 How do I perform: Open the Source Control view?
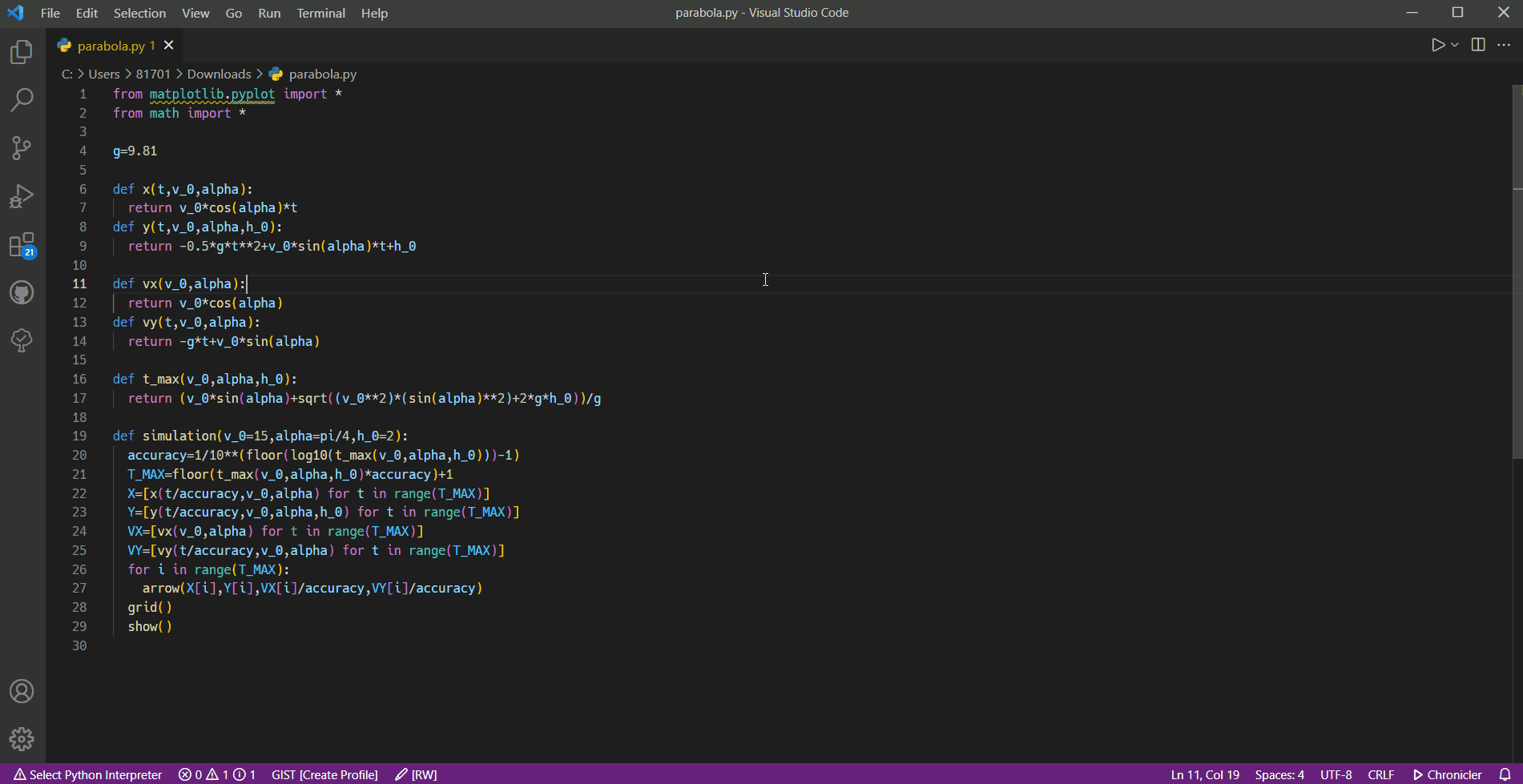(21, 147)
